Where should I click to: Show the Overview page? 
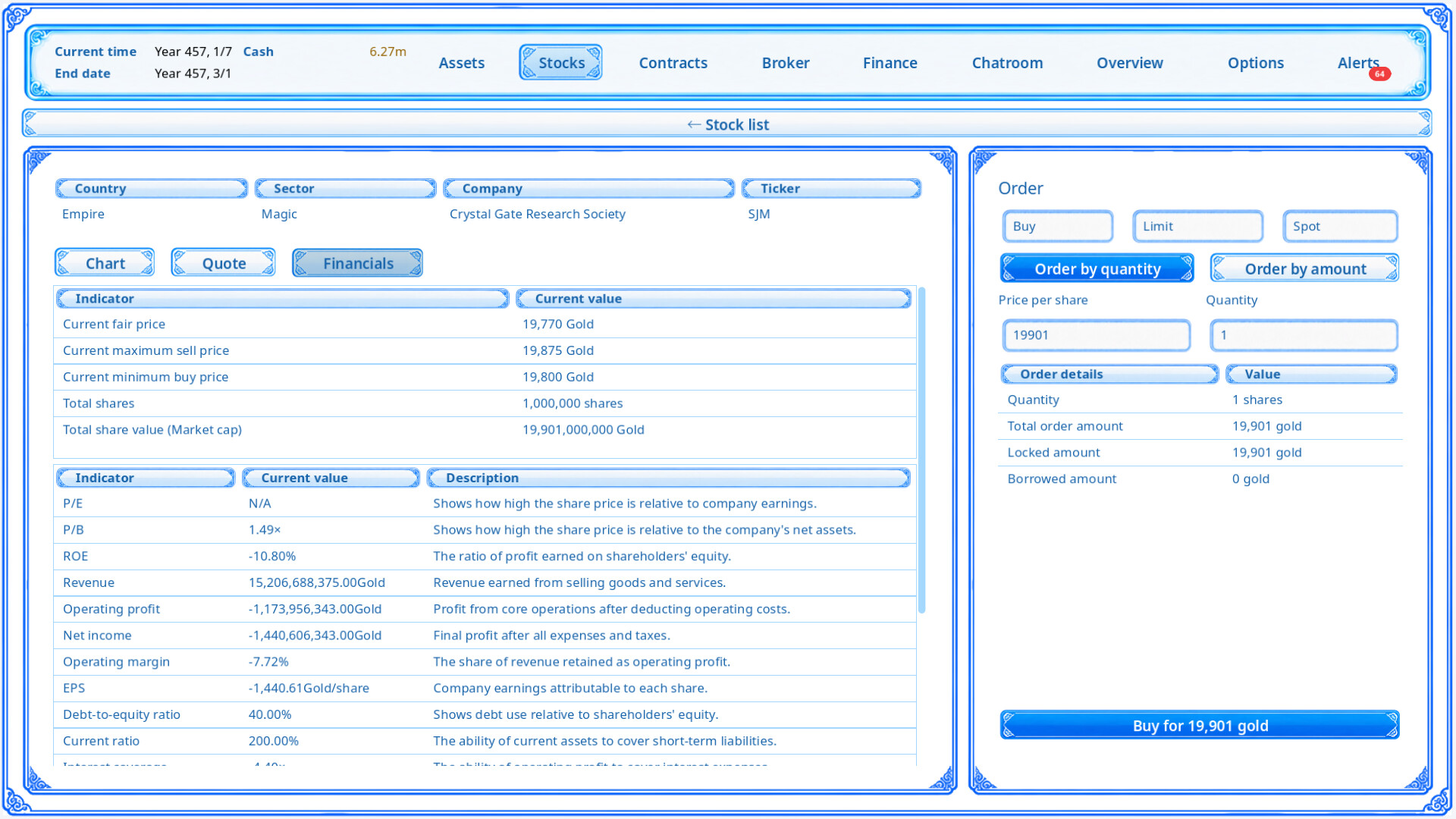tap(1129, 63)
